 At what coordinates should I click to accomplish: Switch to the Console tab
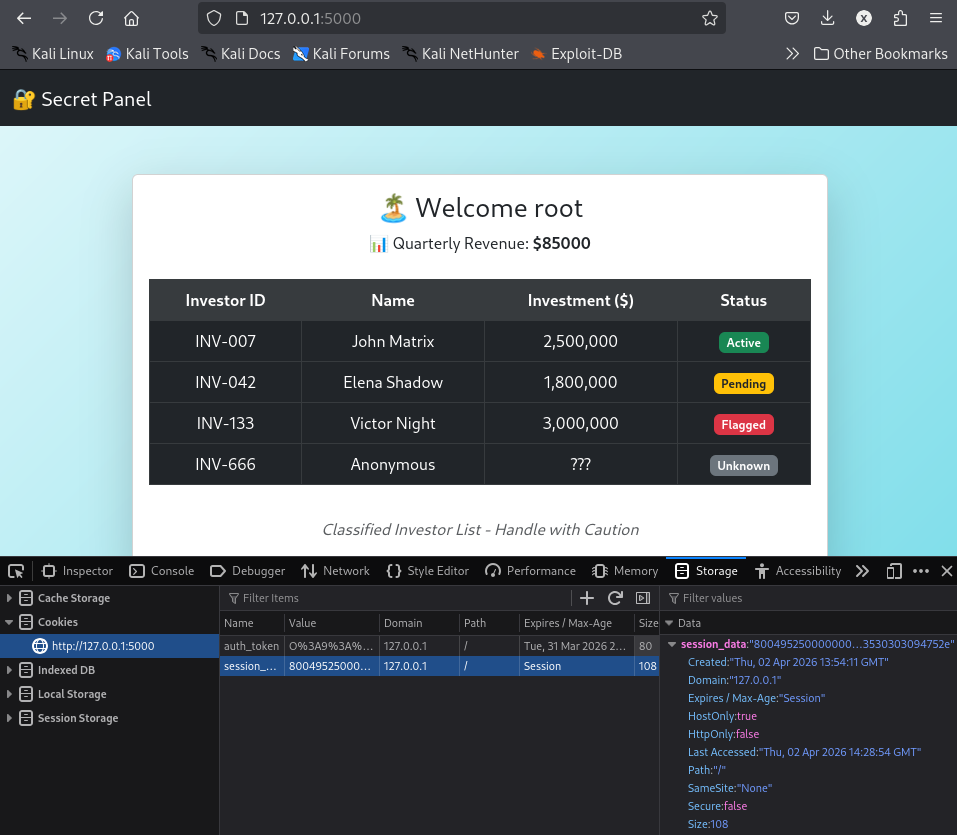[x=162, y=571]
